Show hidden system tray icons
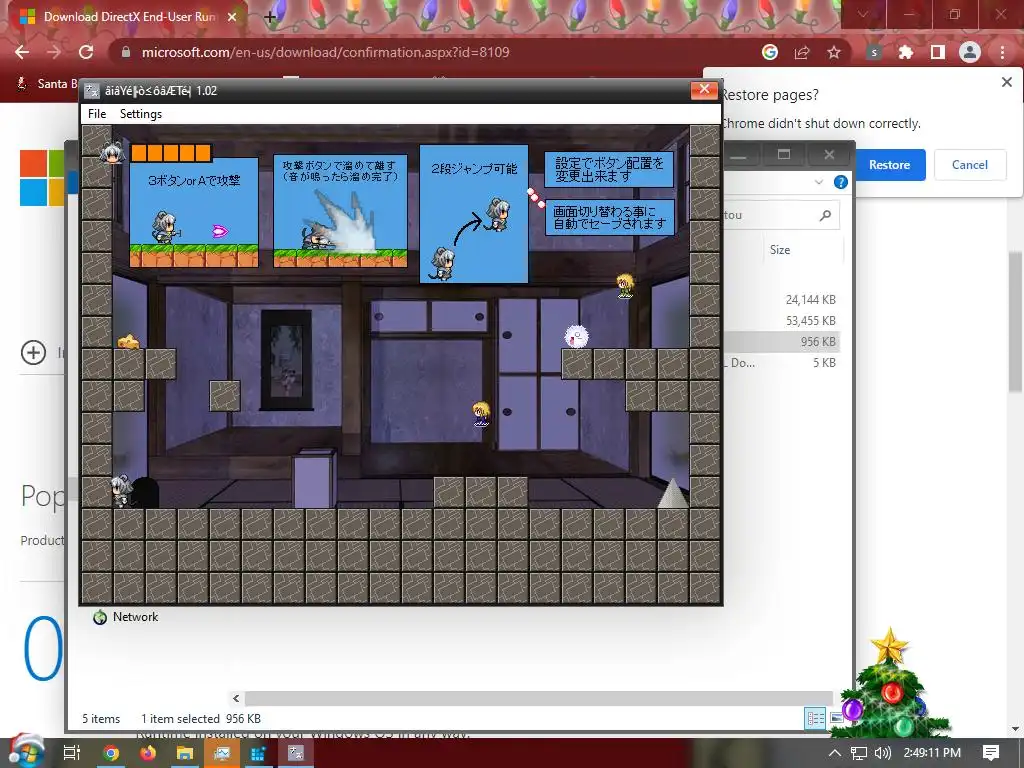Screen dimensions: 1024x768 click(834, 753)
